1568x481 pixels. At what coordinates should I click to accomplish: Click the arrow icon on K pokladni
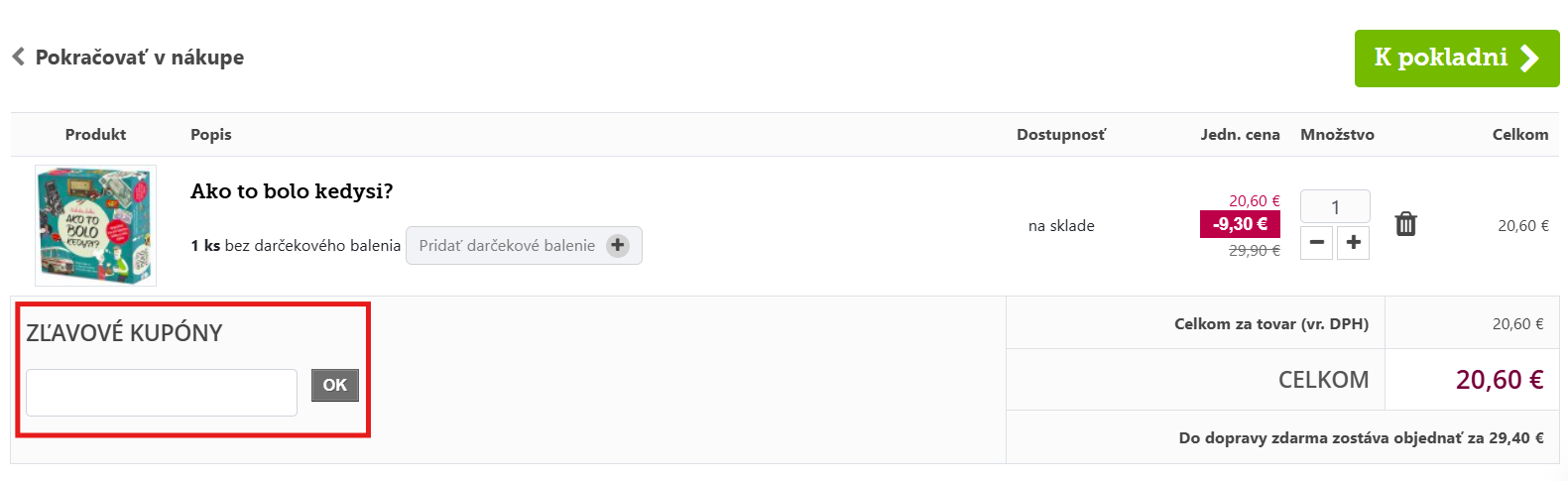click(x=1530, y=59)
